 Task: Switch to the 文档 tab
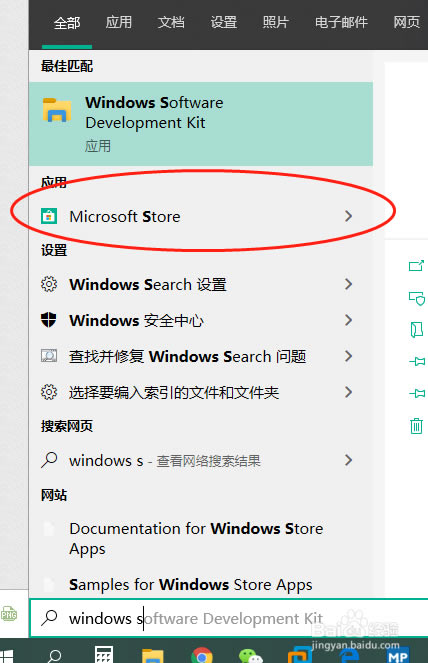[x=171, y=22]
